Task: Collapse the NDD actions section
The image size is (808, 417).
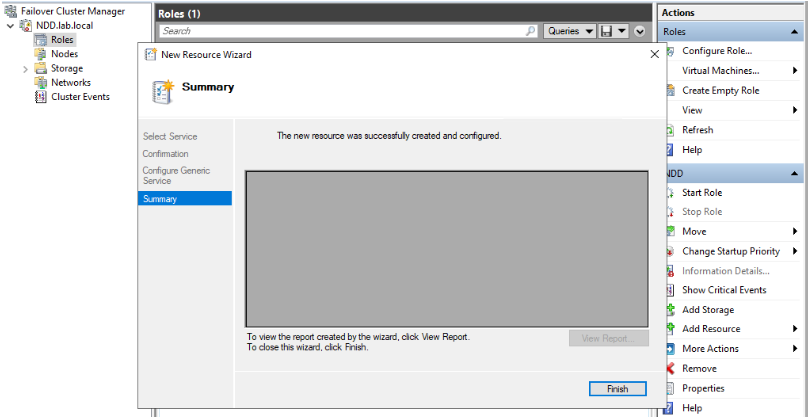Action: click(795, 174)
